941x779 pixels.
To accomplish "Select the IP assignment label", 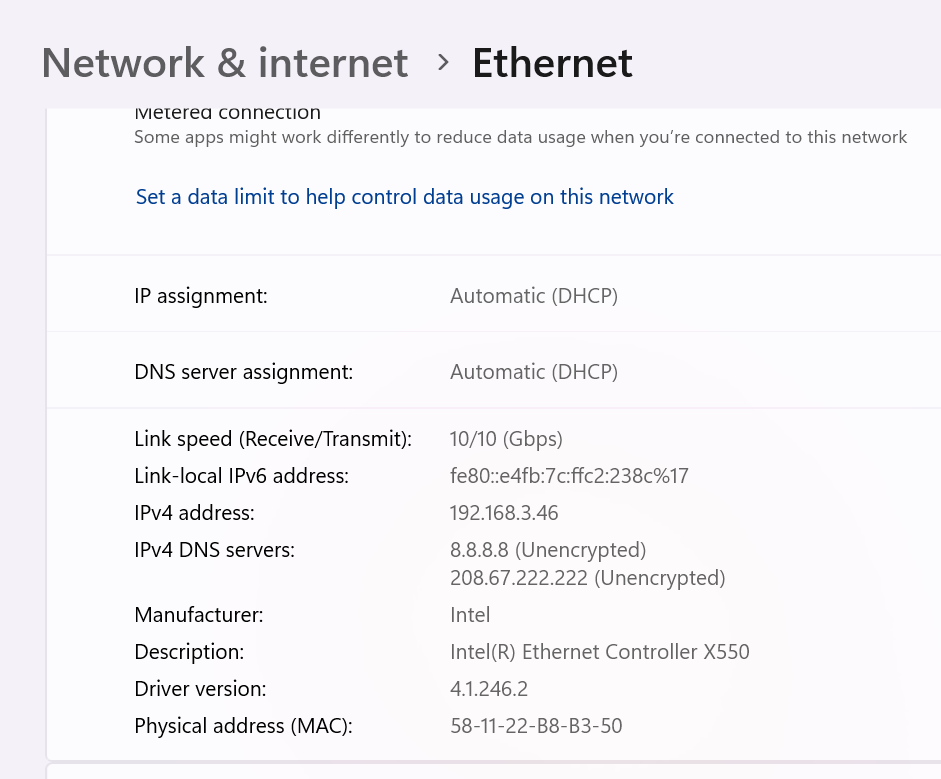I will pos(200,296).
